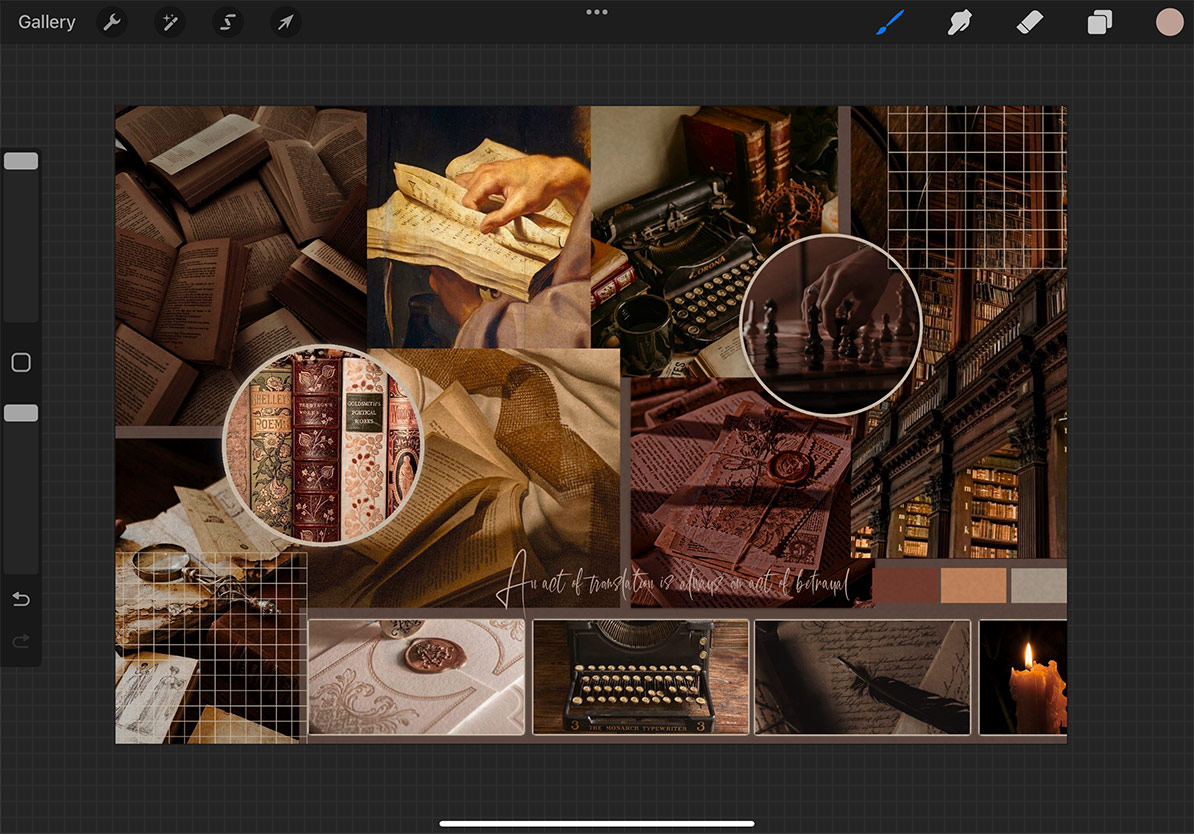1194x834 pixels.
Task: Select the Smudge tool
Action: tap(960, 22)
